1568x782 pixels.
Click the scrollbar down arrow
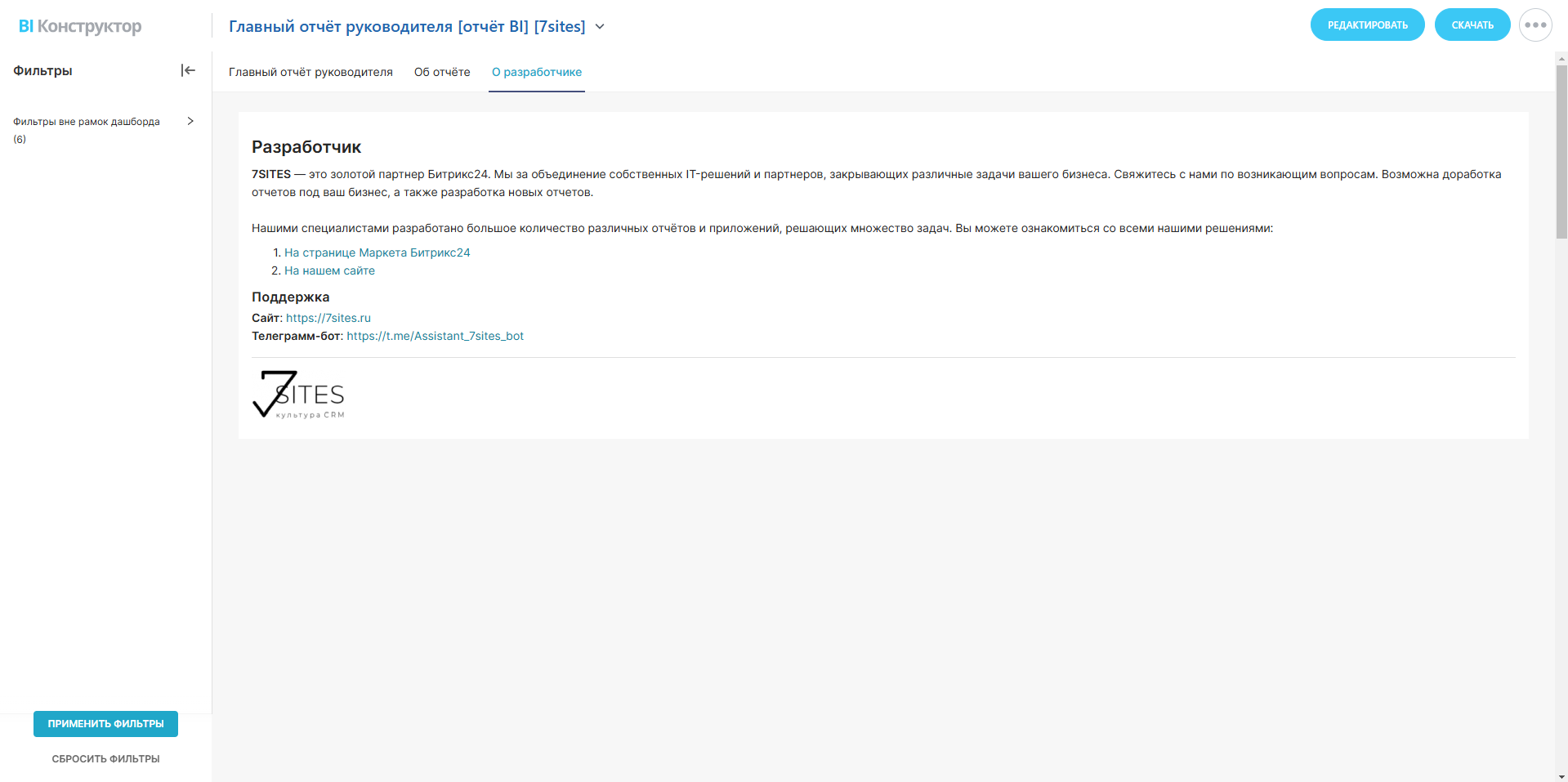[1561, 776]
